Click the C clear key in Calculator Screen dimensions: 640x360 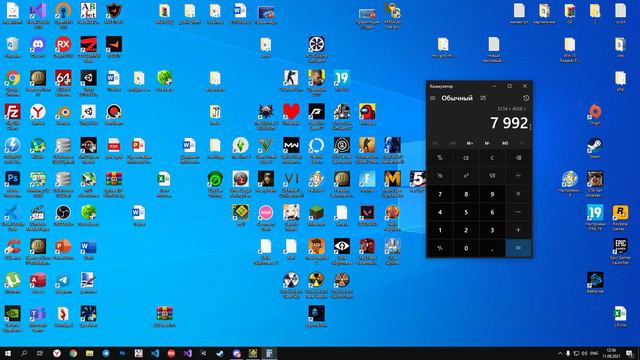[x=492, y=158]
